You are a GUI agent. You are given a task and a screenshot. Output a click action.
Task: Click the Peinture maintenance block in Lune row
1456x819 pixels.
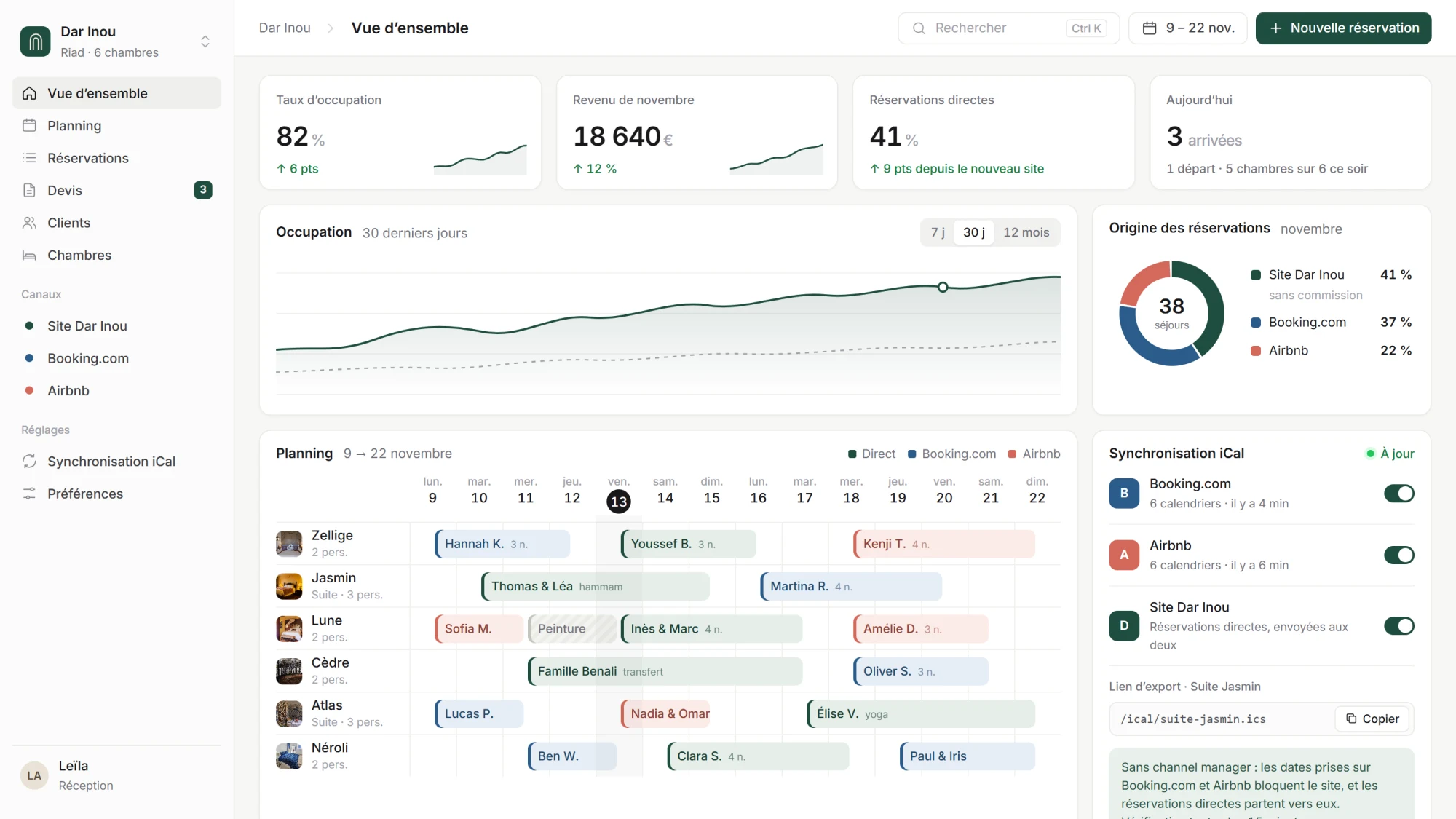click(572, 629)
